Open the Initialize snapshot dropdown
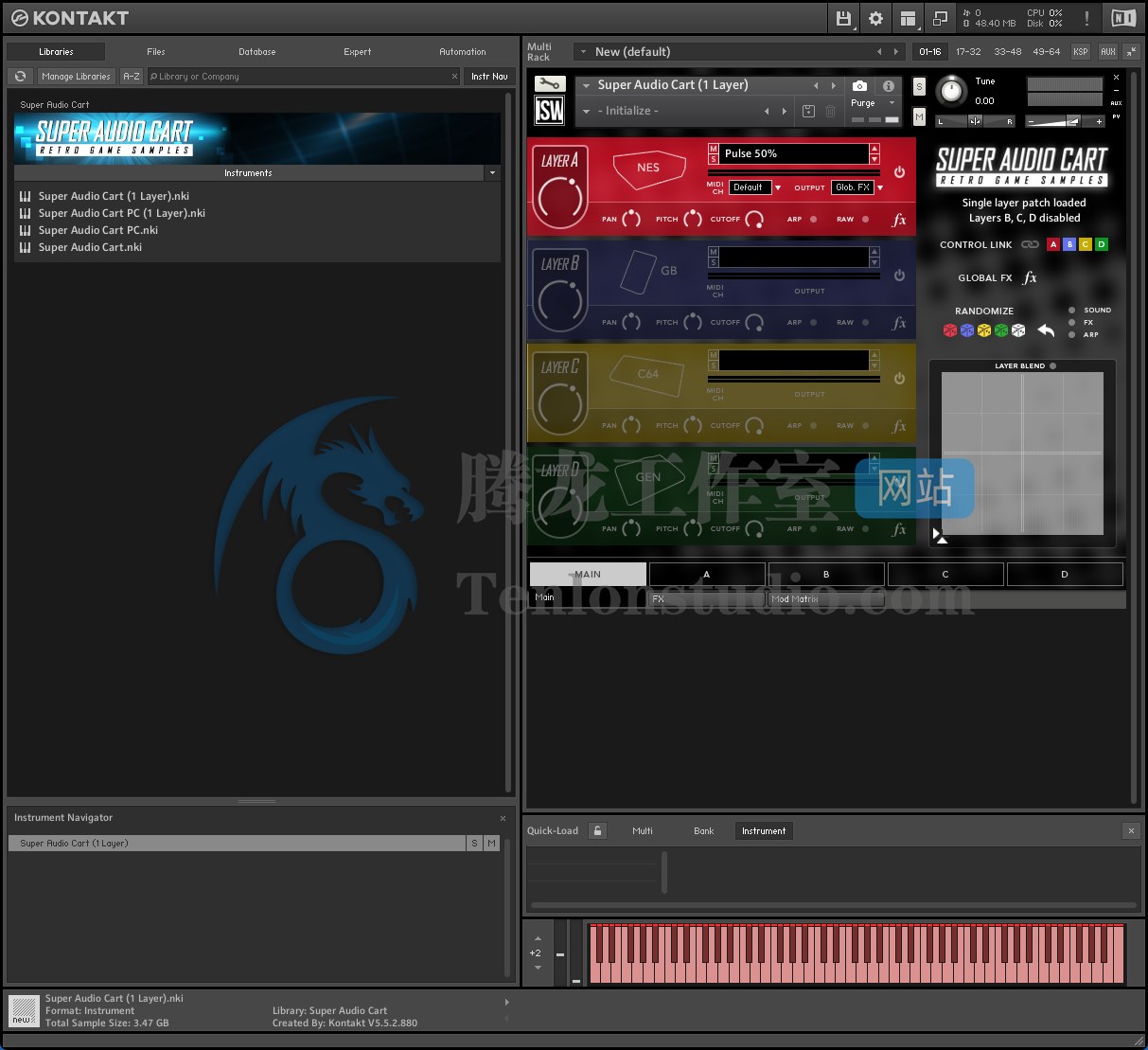The height and width of the screenshot is (1050, 1148). point(587,111)
